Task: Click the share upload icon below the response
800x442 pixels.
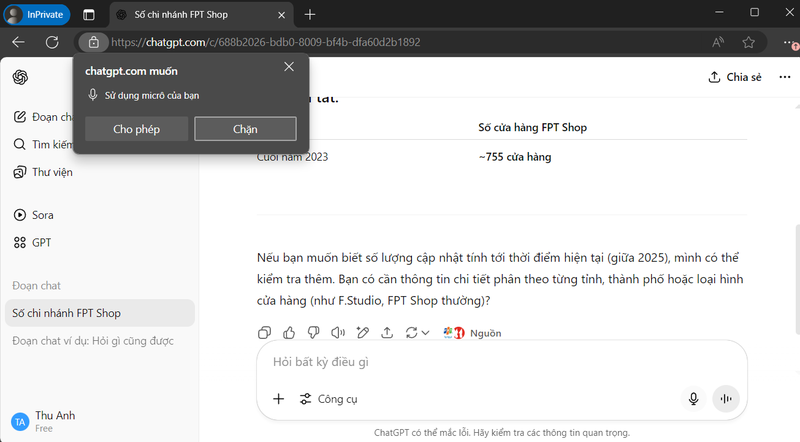Action: pos(387,333)
